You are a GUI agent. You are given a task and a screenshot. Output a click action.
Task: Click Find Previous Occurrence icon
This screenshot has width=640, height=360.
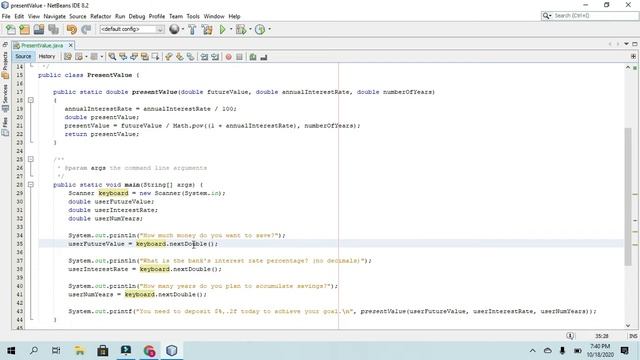[123, 57]
